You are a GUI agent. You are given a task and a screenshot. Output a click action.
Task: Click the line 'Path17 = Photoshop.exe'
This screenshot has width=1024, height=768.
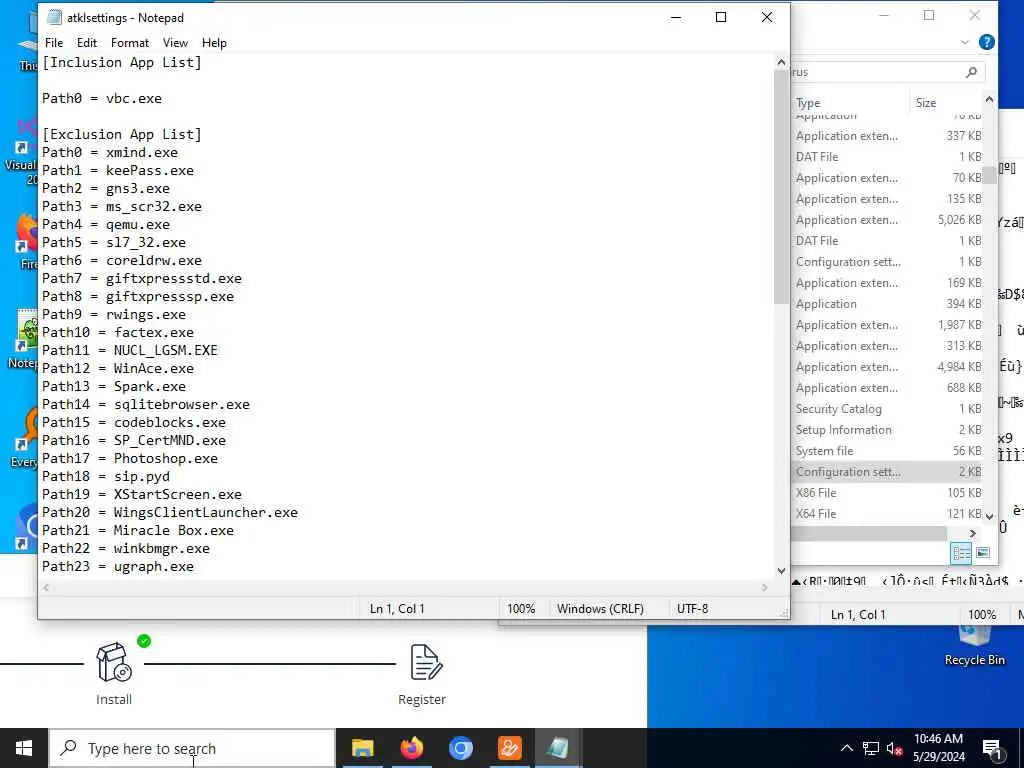(x=130, y=458)
